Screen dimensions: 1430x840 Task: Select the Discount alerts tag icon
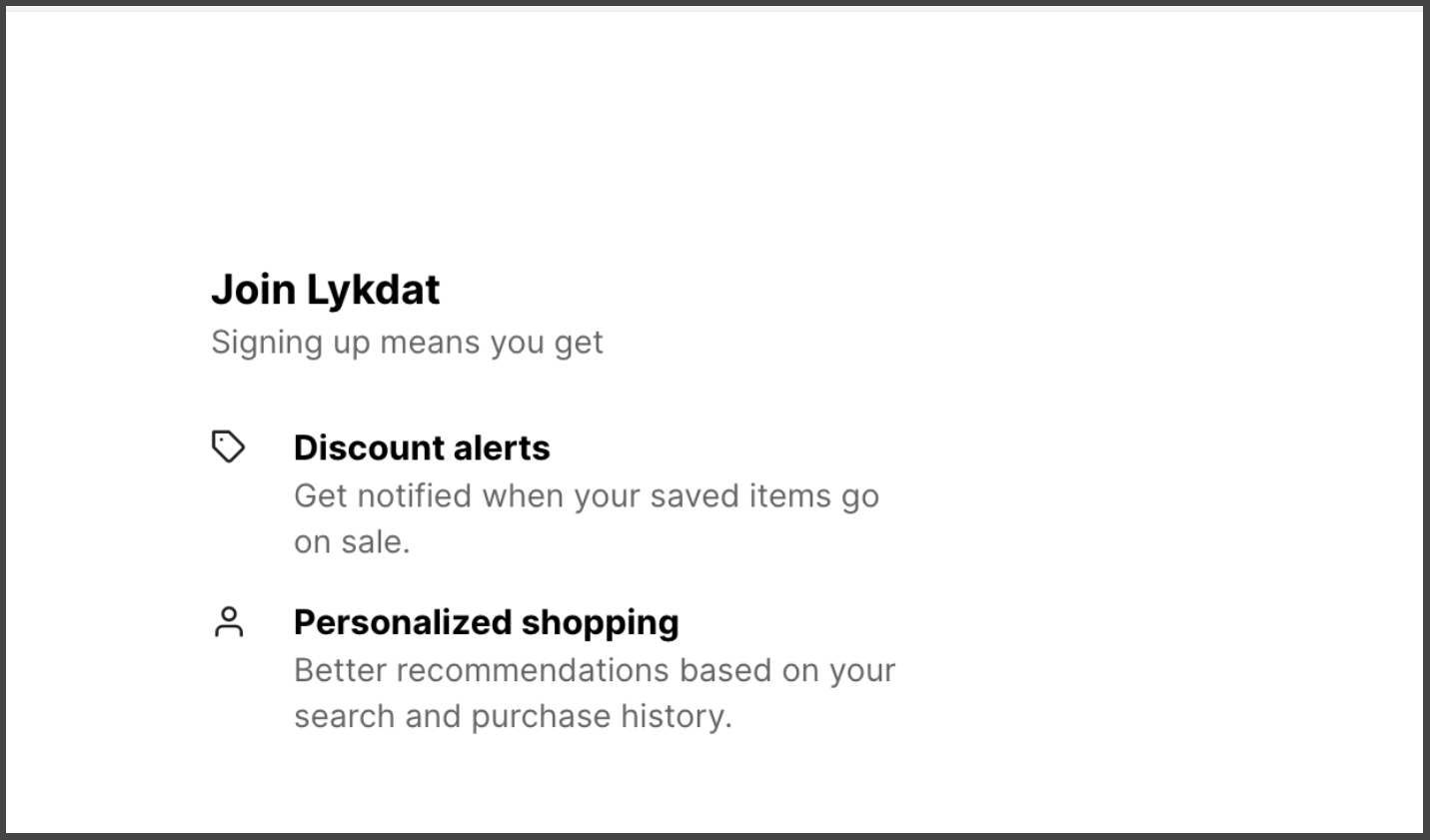228,446
